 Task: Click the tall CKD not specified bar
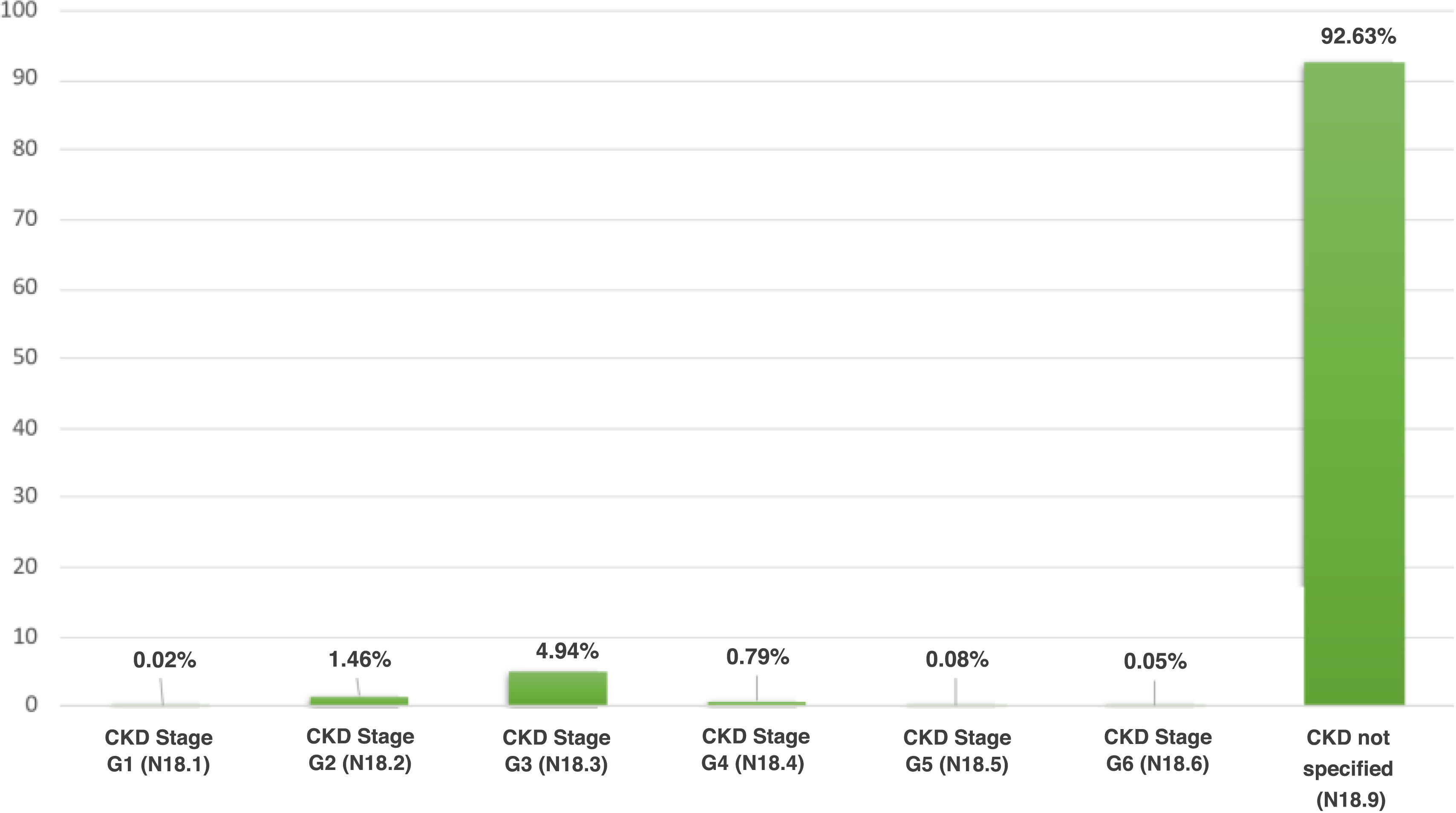[1354, 384]
